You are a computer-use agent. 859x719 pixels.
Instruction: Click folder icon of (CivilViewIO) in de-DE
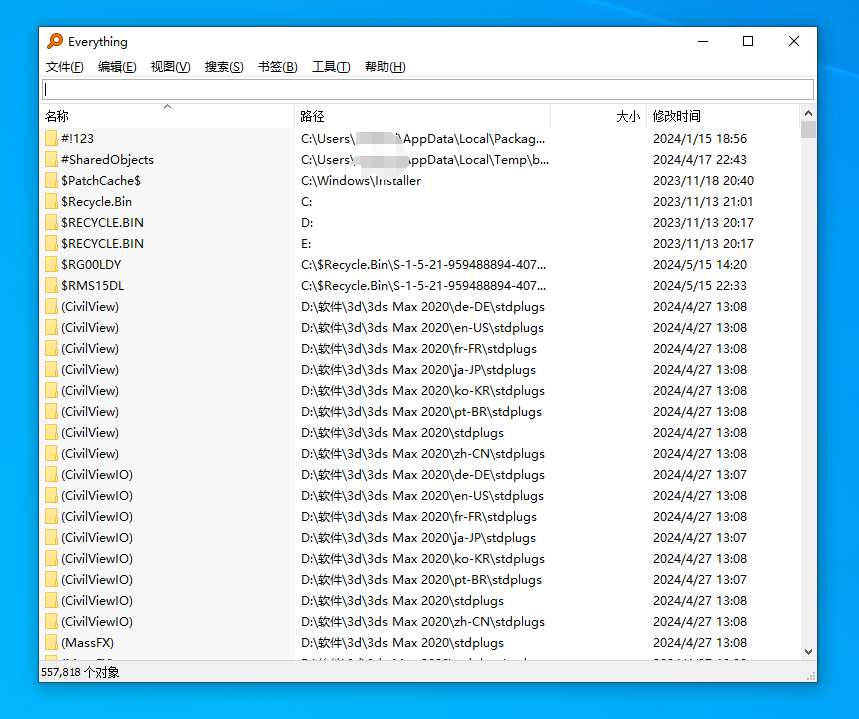pos(51,475)
